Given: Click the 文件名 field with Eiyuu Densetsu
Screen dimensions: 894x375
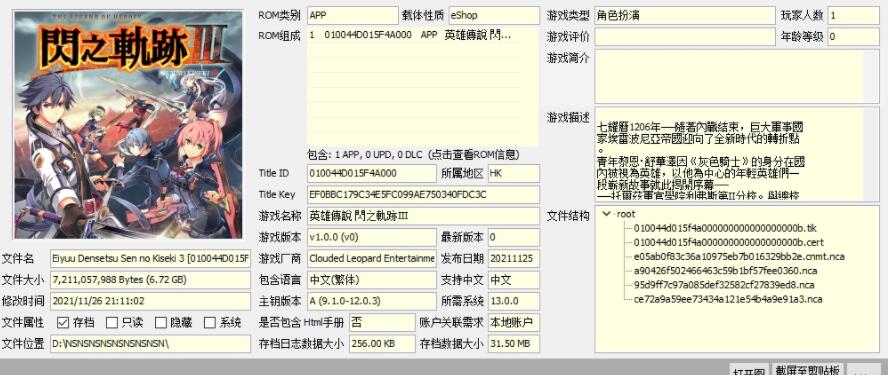Looking at the screenshot, I should coord(151,259).
